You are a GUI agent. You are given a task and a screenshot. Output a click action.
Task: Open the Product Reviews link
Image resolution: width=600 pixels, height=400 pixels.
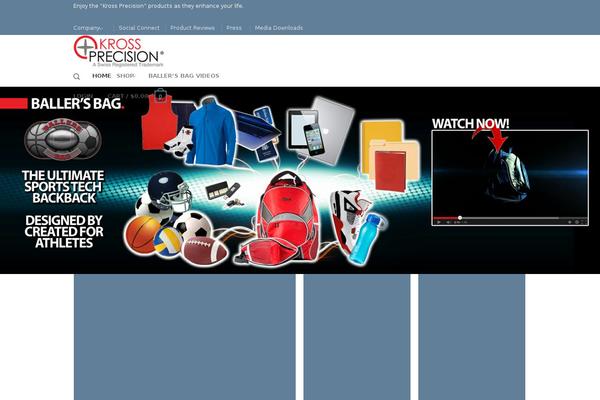click(x=192, y=28)
